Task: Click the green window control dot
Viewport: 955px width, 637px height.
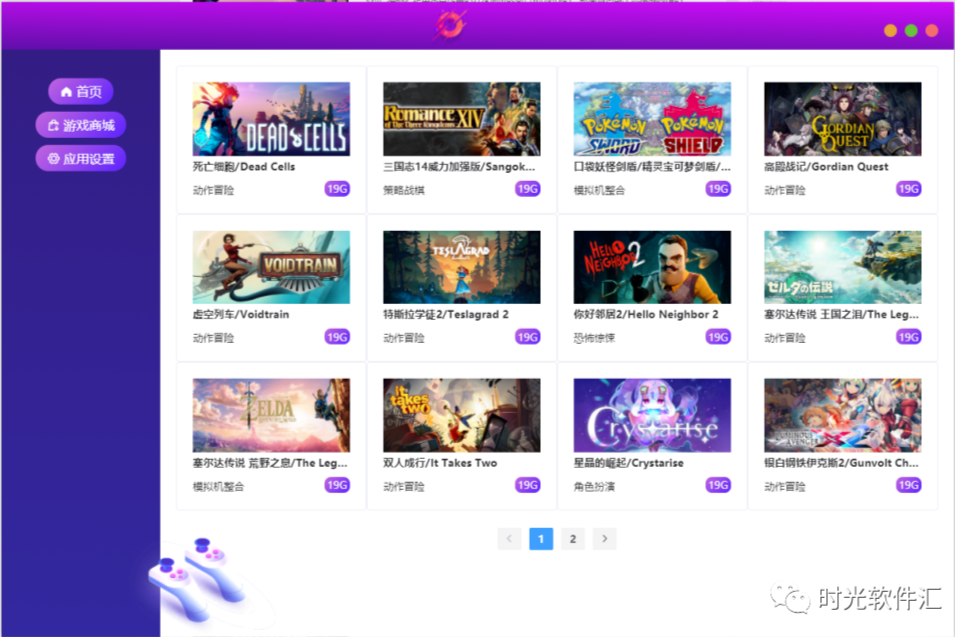Action: [x=911, y=30]
